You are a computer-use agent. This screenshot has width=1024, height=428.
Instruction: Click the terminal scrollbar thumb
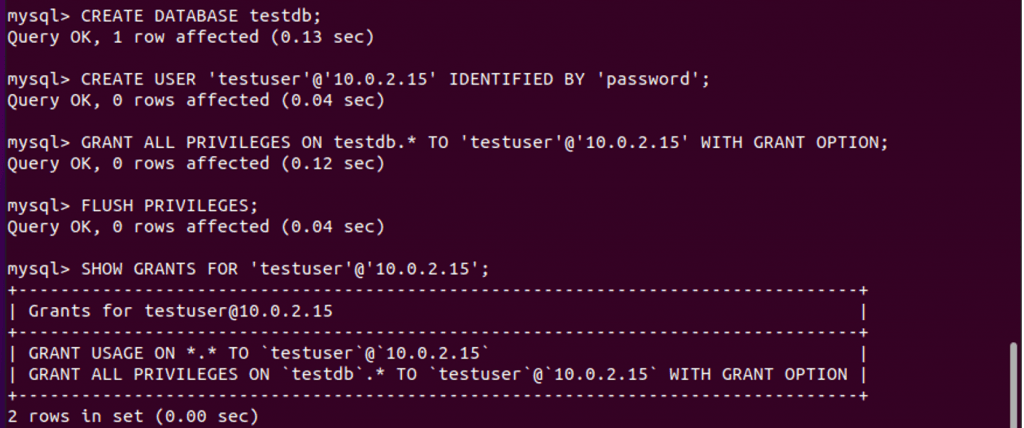[x=1015, y=384]
